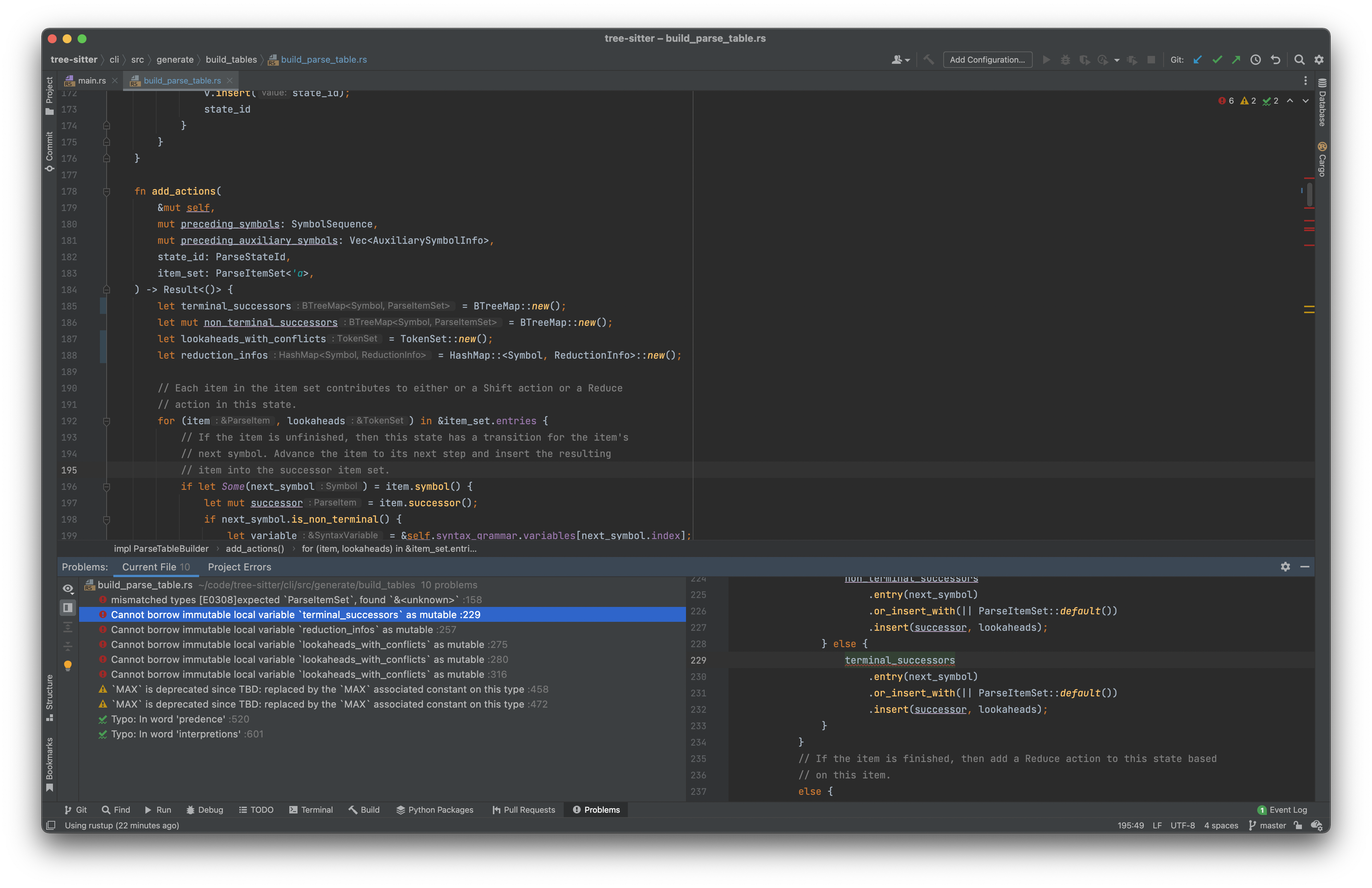The height and width of the screenshot is (888, 1372).
Task: Switch to the Project Errors tab
Action: [239, 567]
